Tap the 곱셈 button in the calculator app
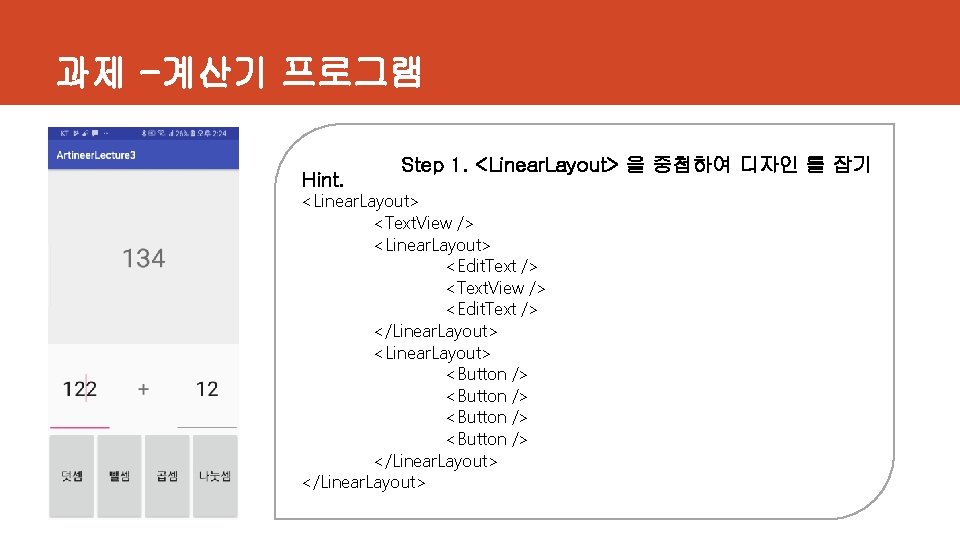Viewport: 960px width, 540px height. 167,476
